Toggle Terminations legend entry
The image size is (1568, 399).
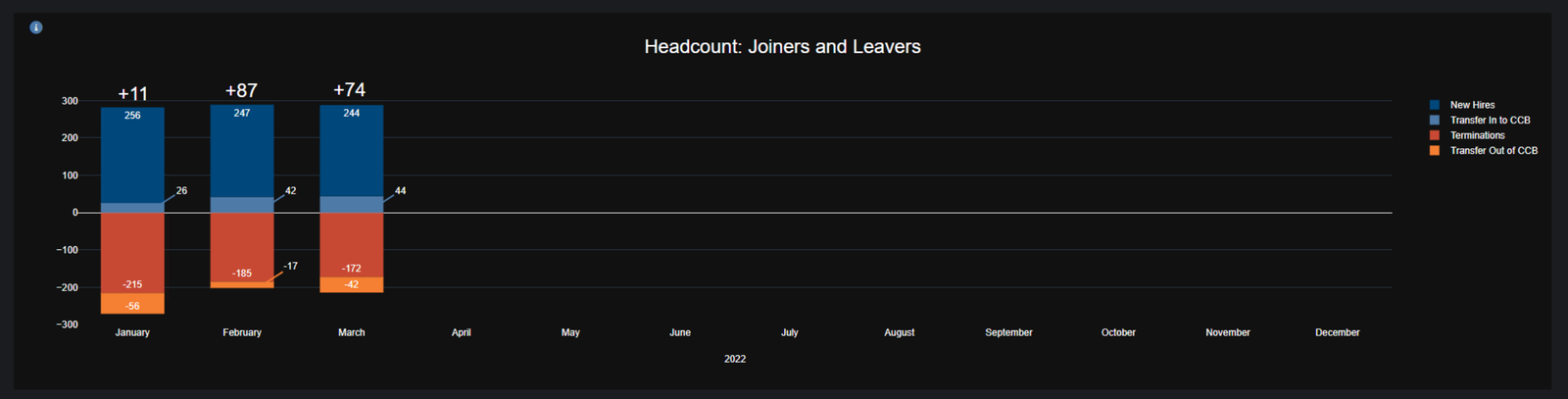pos(1477,135)
